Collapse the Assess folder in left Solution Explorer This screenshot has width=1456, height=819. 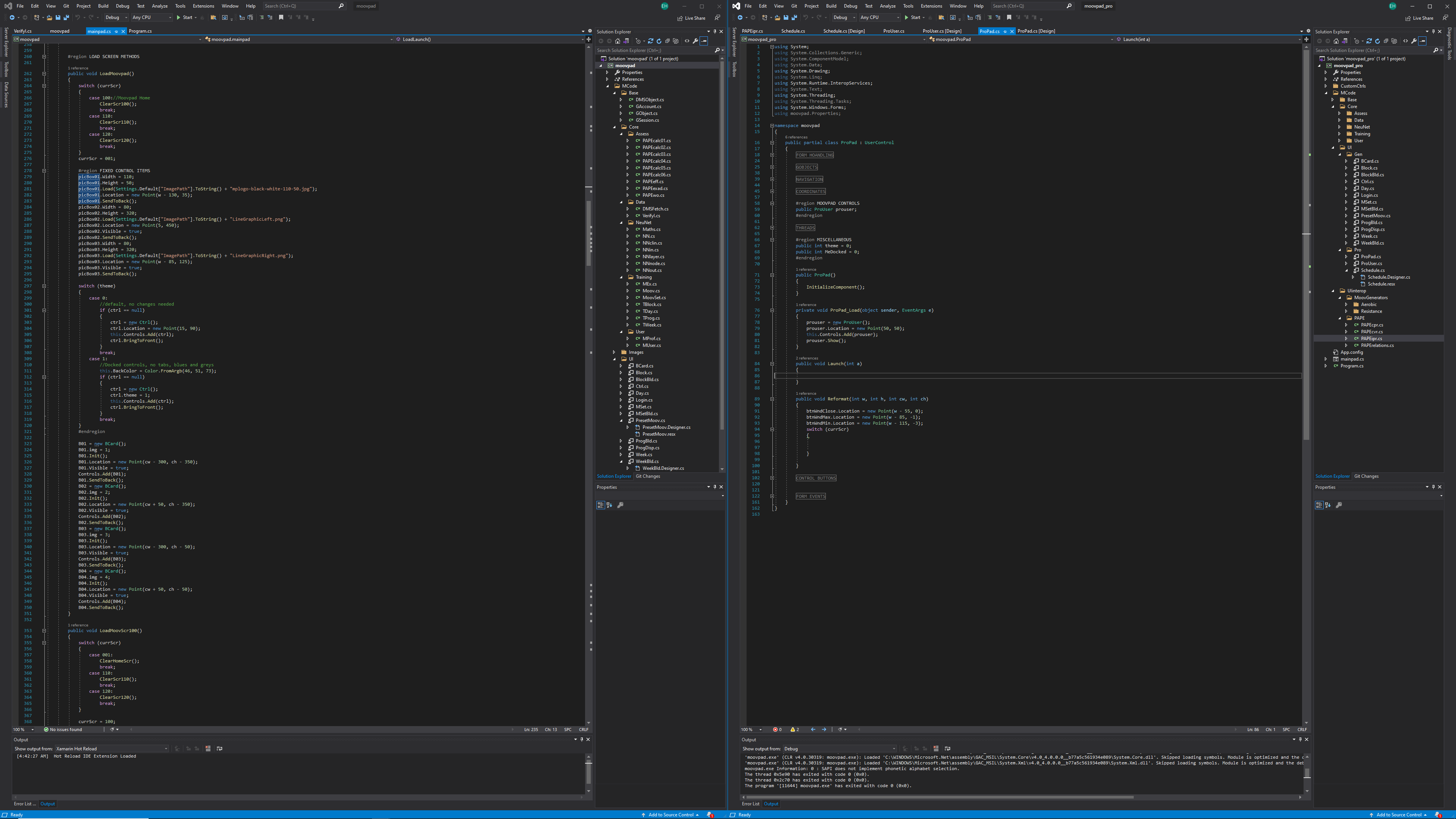click(622, 134)
